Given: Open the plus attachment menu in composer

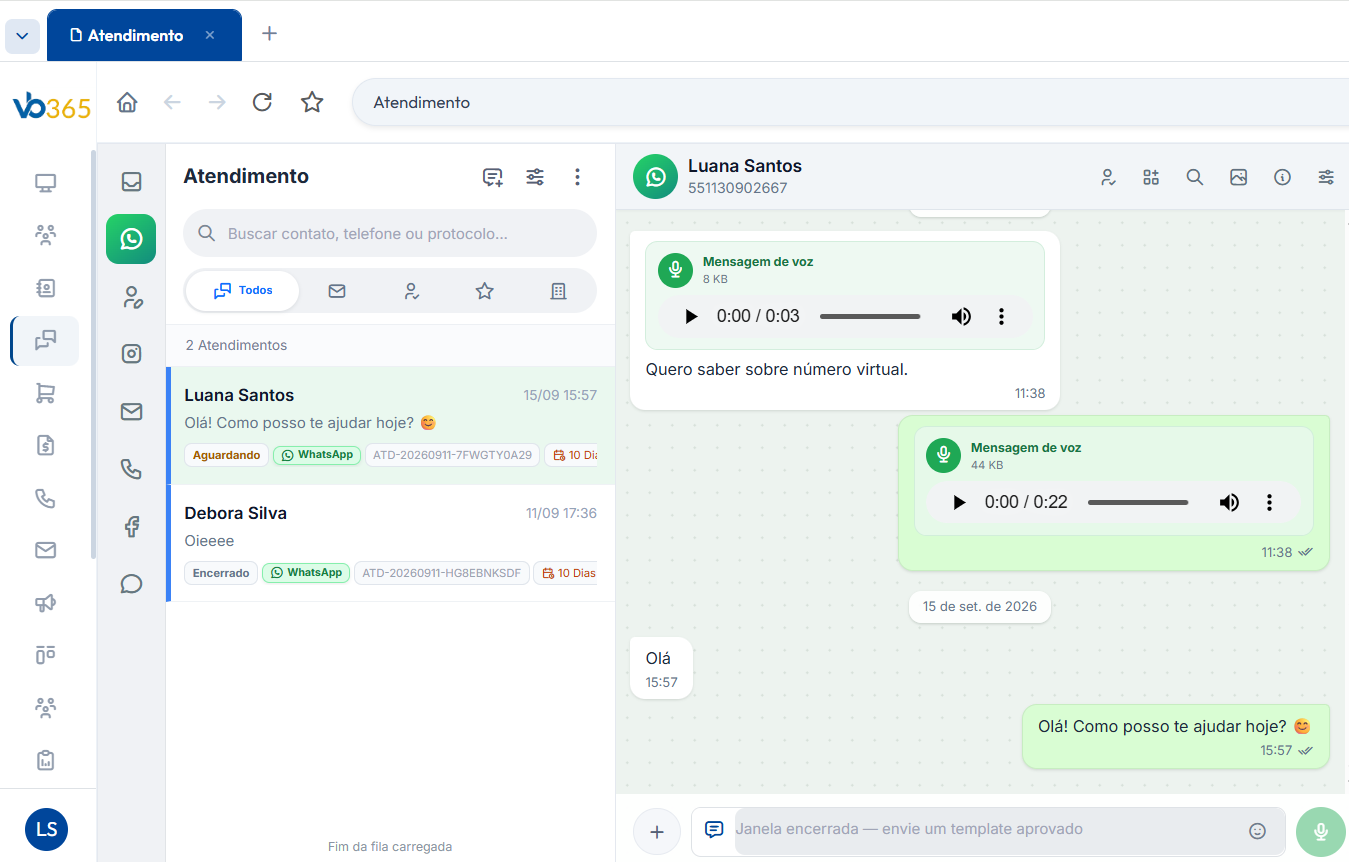Looking at the screenshot, I should click(x=657, y=831).
